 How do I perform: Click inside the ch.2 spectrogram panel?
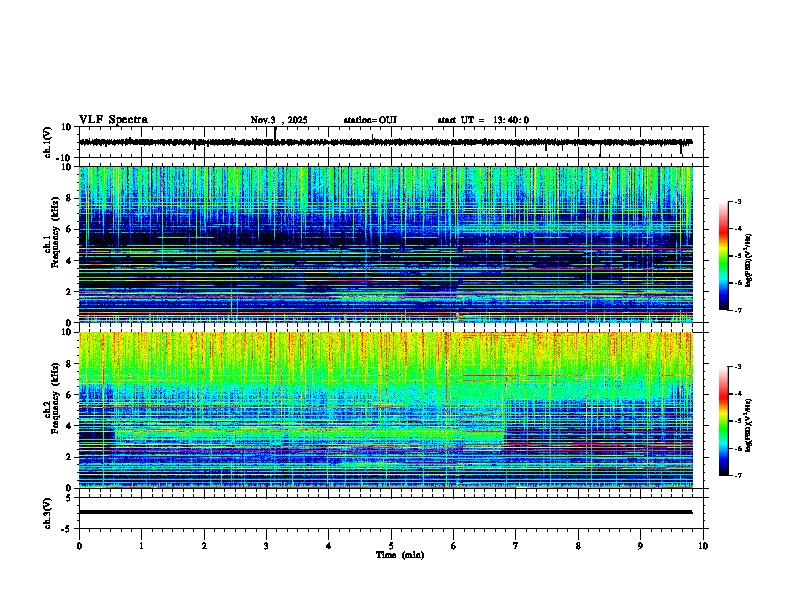click(386, 410)
